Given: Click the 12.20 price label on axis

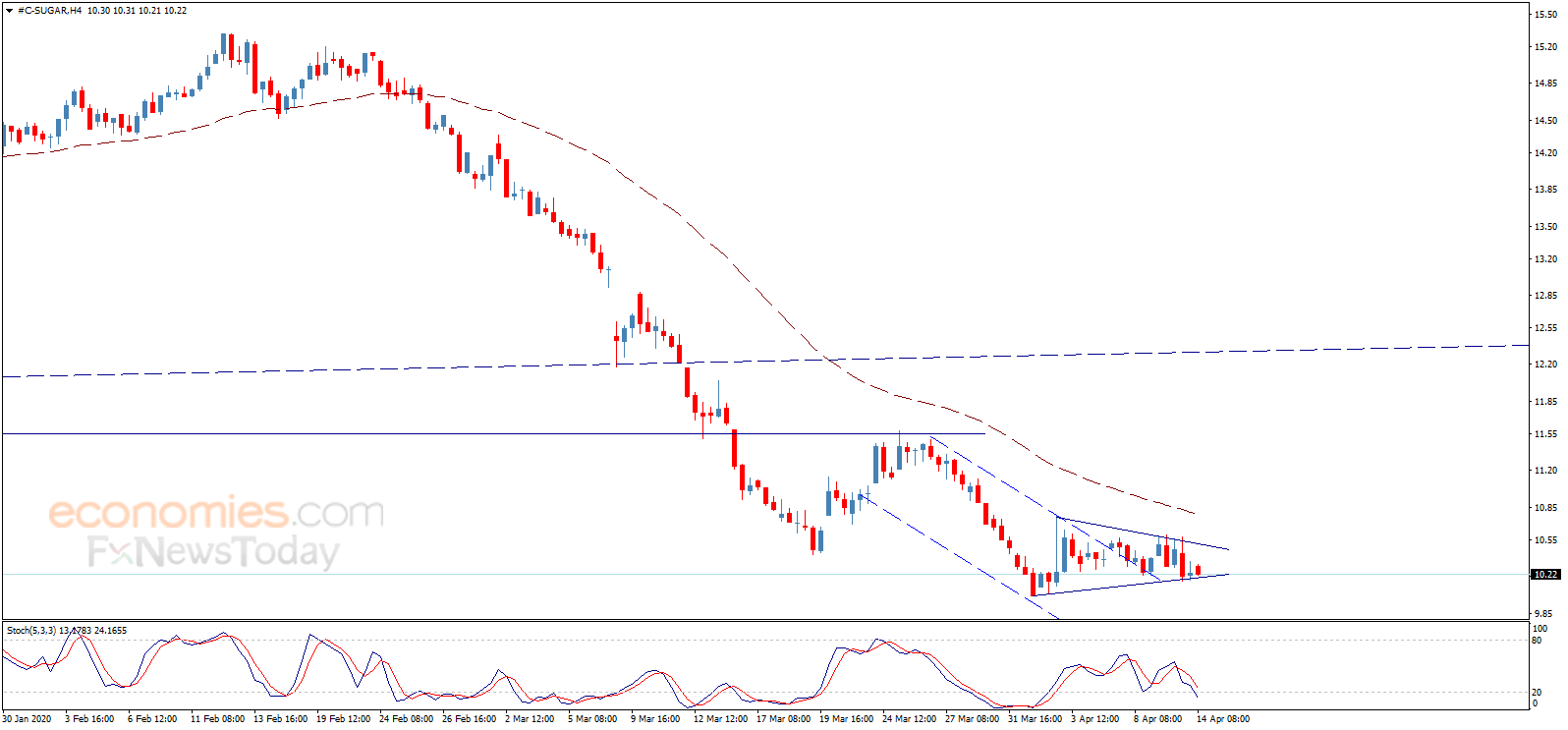Looking at the screenshot, I should click(1545, 364).
